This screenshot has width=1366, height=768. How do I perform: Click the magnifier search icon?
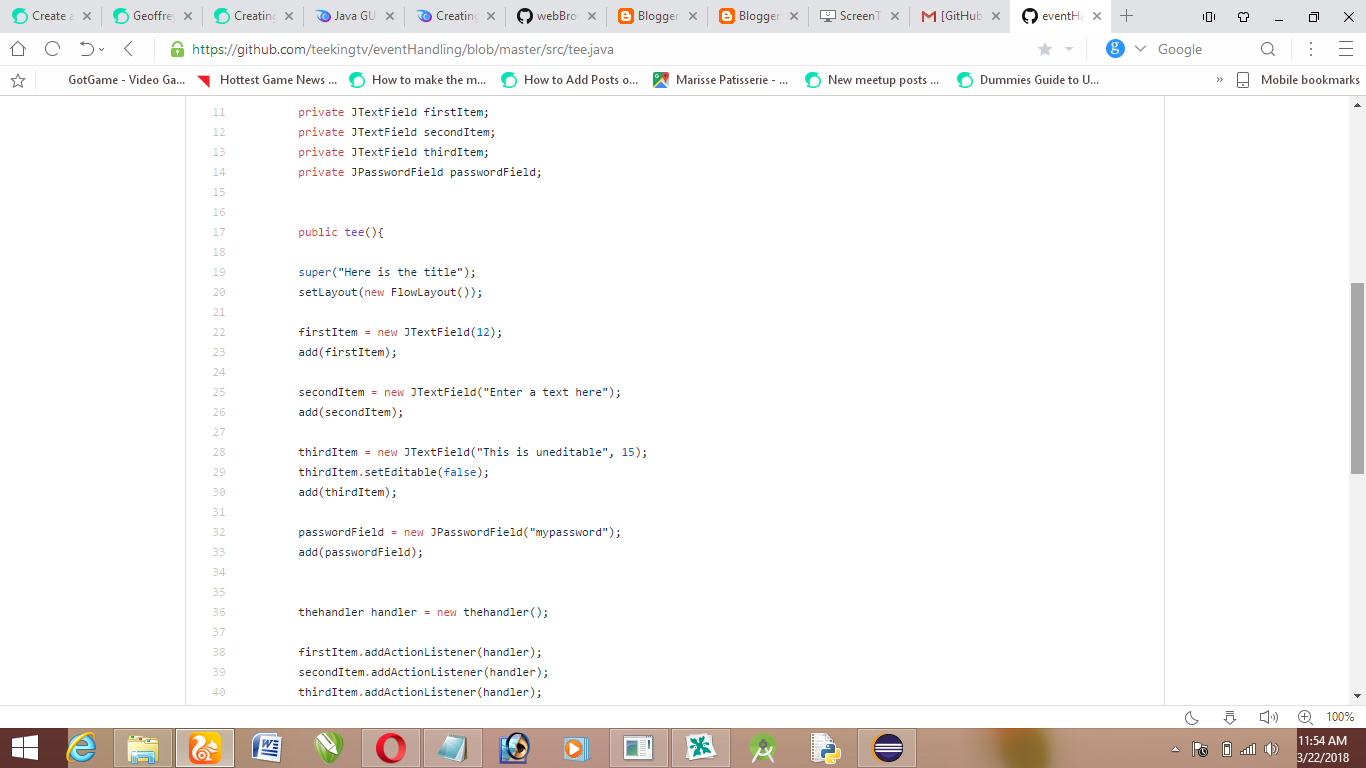point(1268,49)
